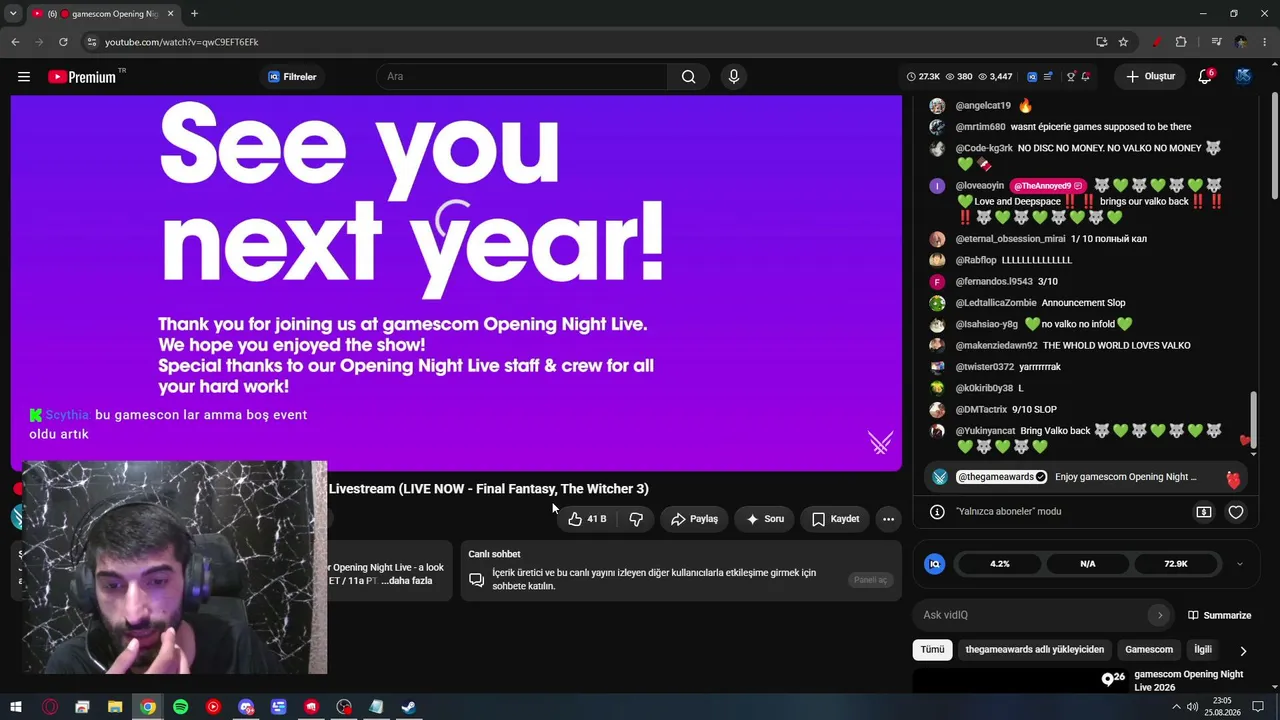The width and height of the screenshot is (1280, 720).
Task: Focus the YouTube search box labeled Ara
Action: point(522,77)
